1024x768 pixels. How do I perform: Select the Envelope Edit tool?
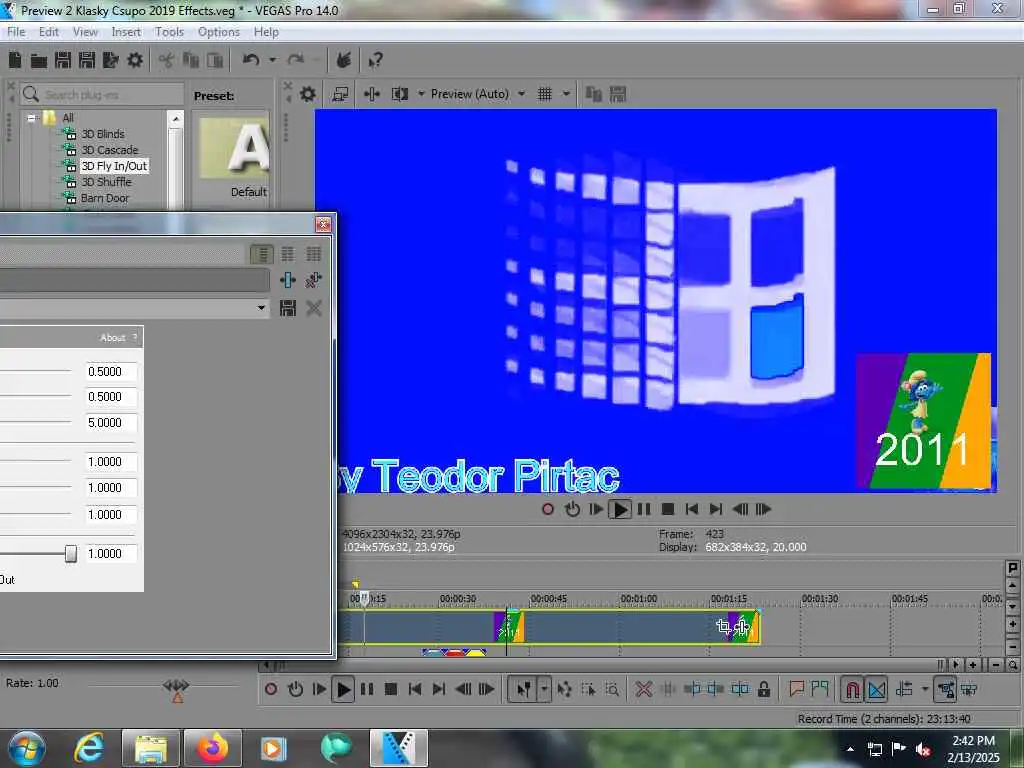coord(565,689)
